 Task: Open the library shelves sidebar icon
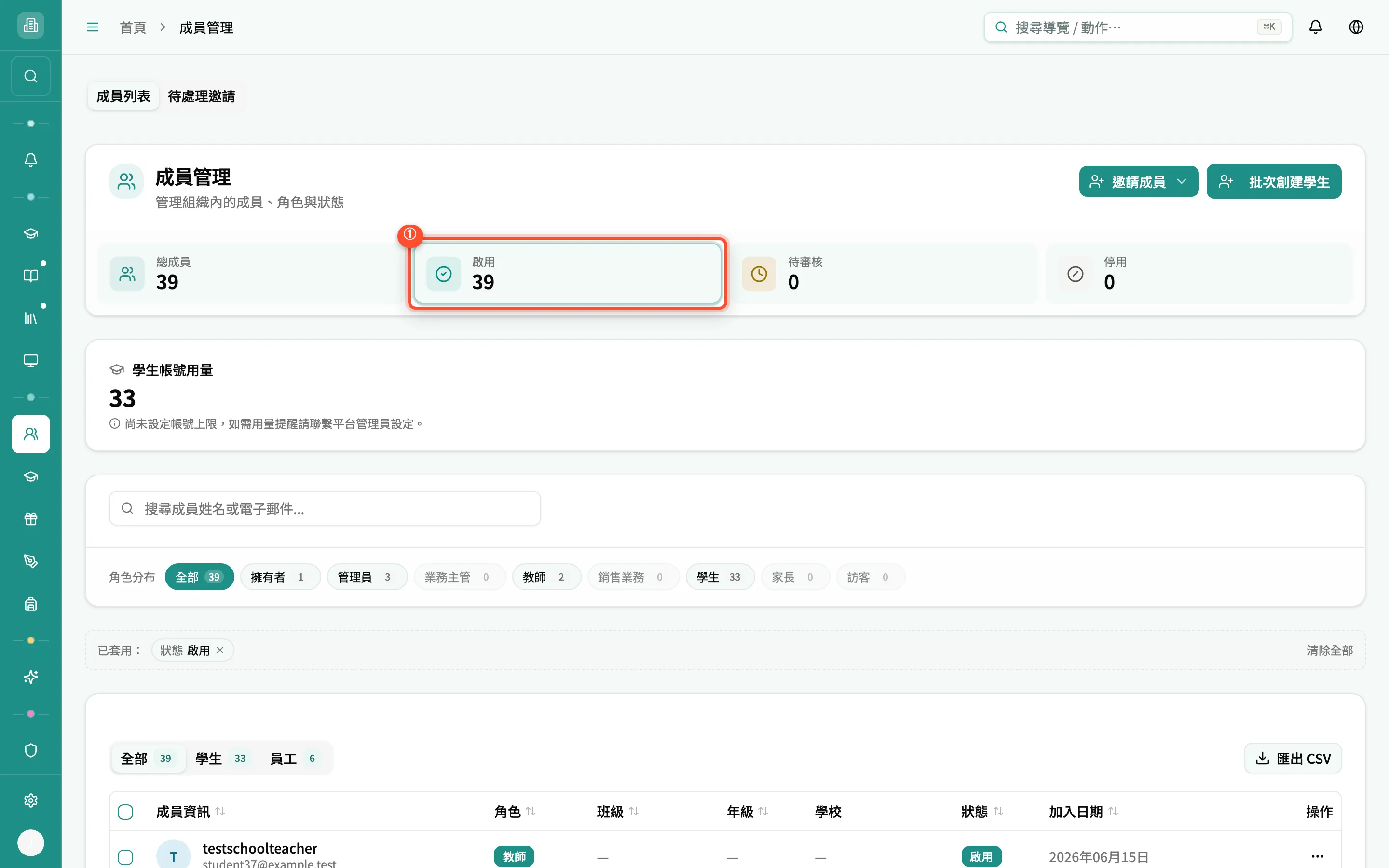(30, 318)
